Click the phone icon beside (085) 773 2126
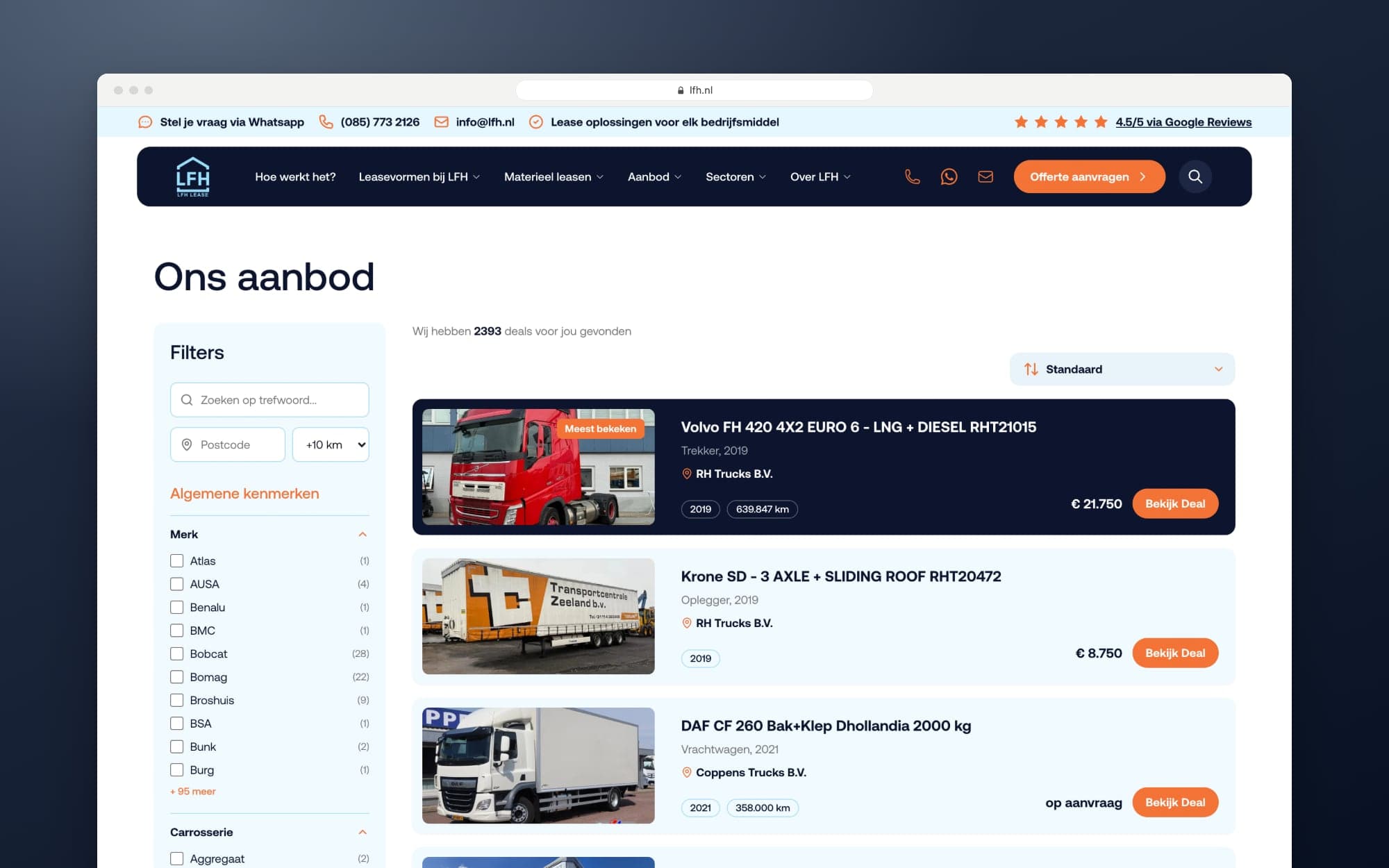This screenshot has height=868, width=1389. click(326, 122)
